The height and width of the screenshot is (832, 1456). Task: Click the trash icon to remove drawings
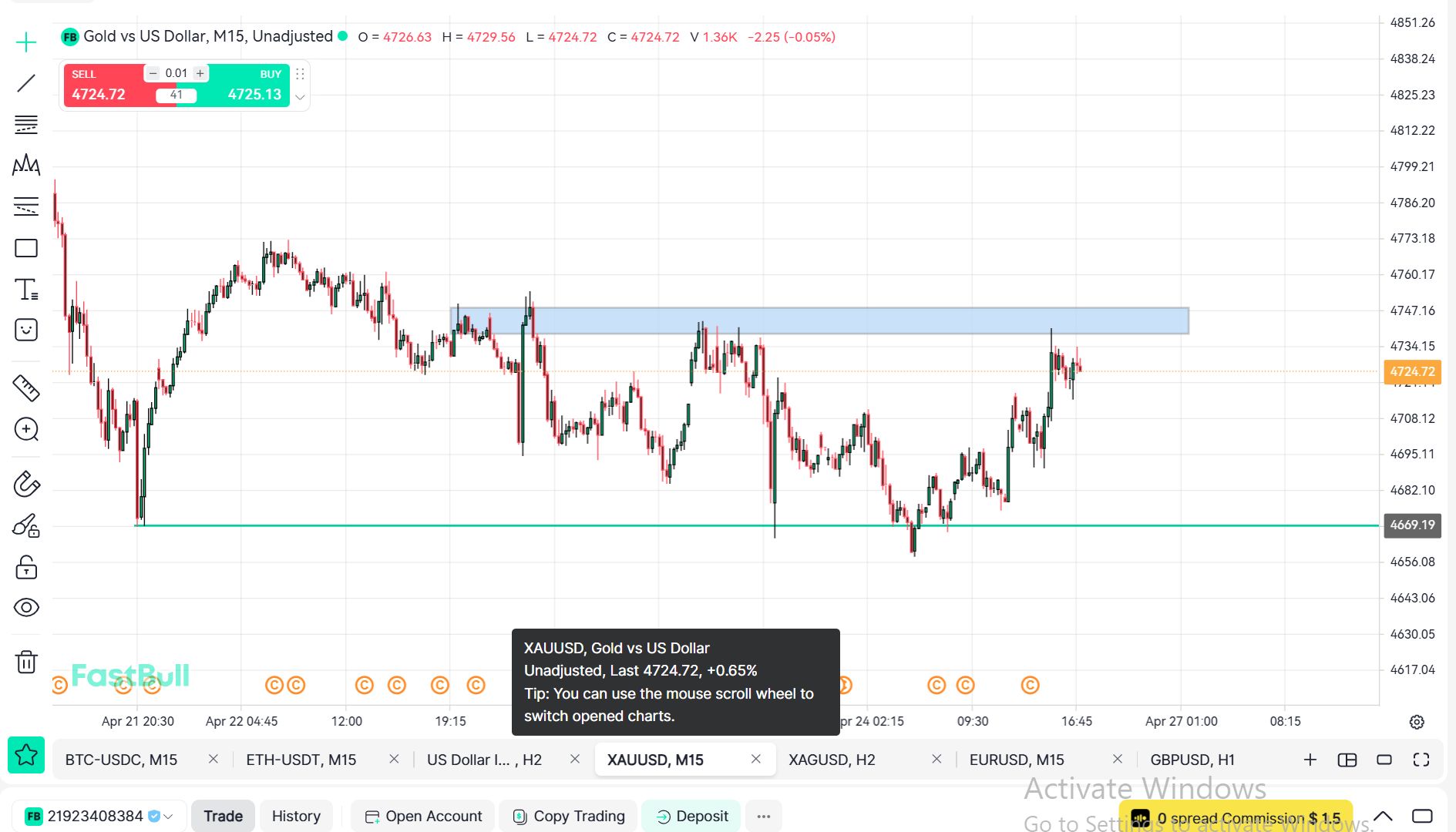[x=26, y=662]
